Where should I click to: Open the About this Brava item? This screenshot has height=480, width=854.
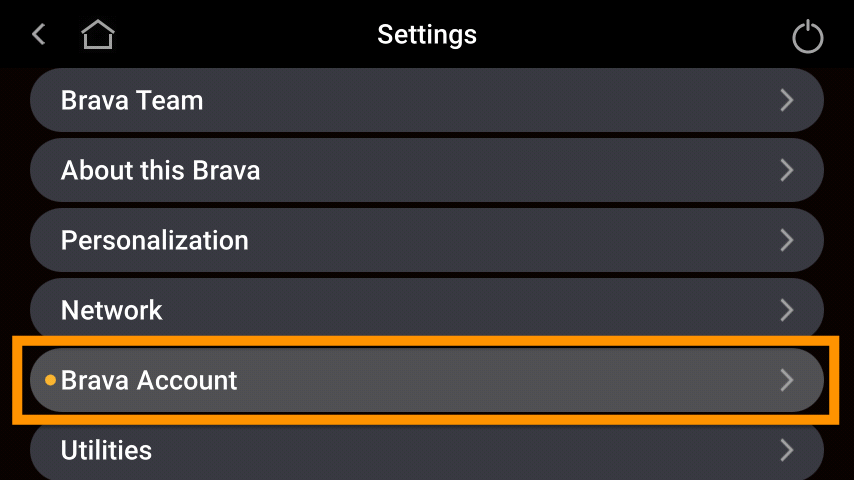[426, 171]
